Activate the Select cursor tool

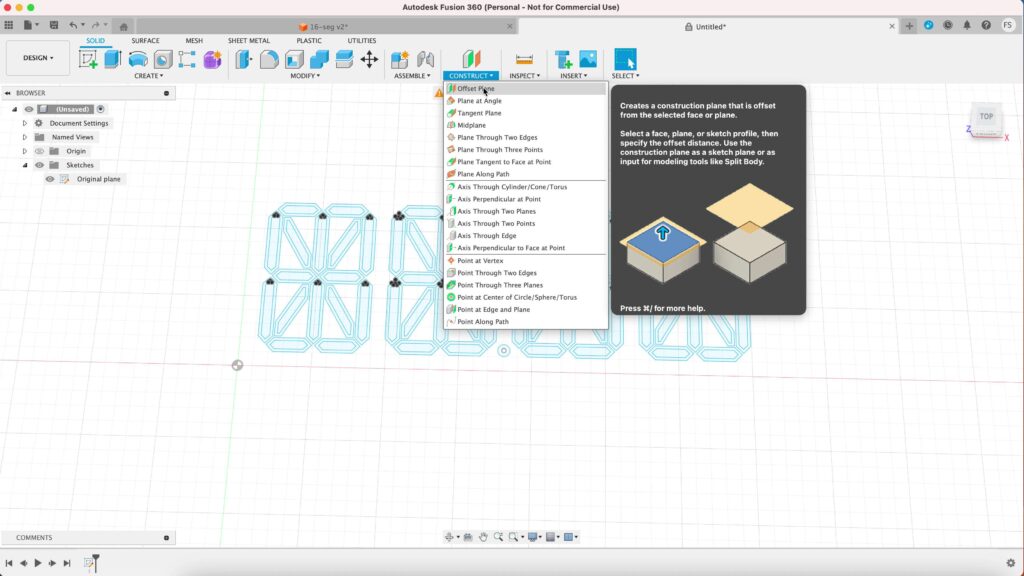[624, 60]
